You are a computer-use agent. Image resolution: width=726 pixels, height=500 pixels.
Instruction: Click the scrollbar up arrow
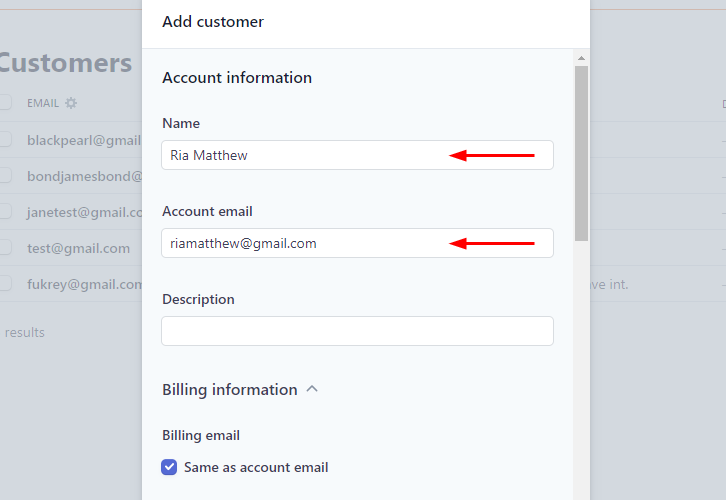pyautogui.click(x=581, y=58)
